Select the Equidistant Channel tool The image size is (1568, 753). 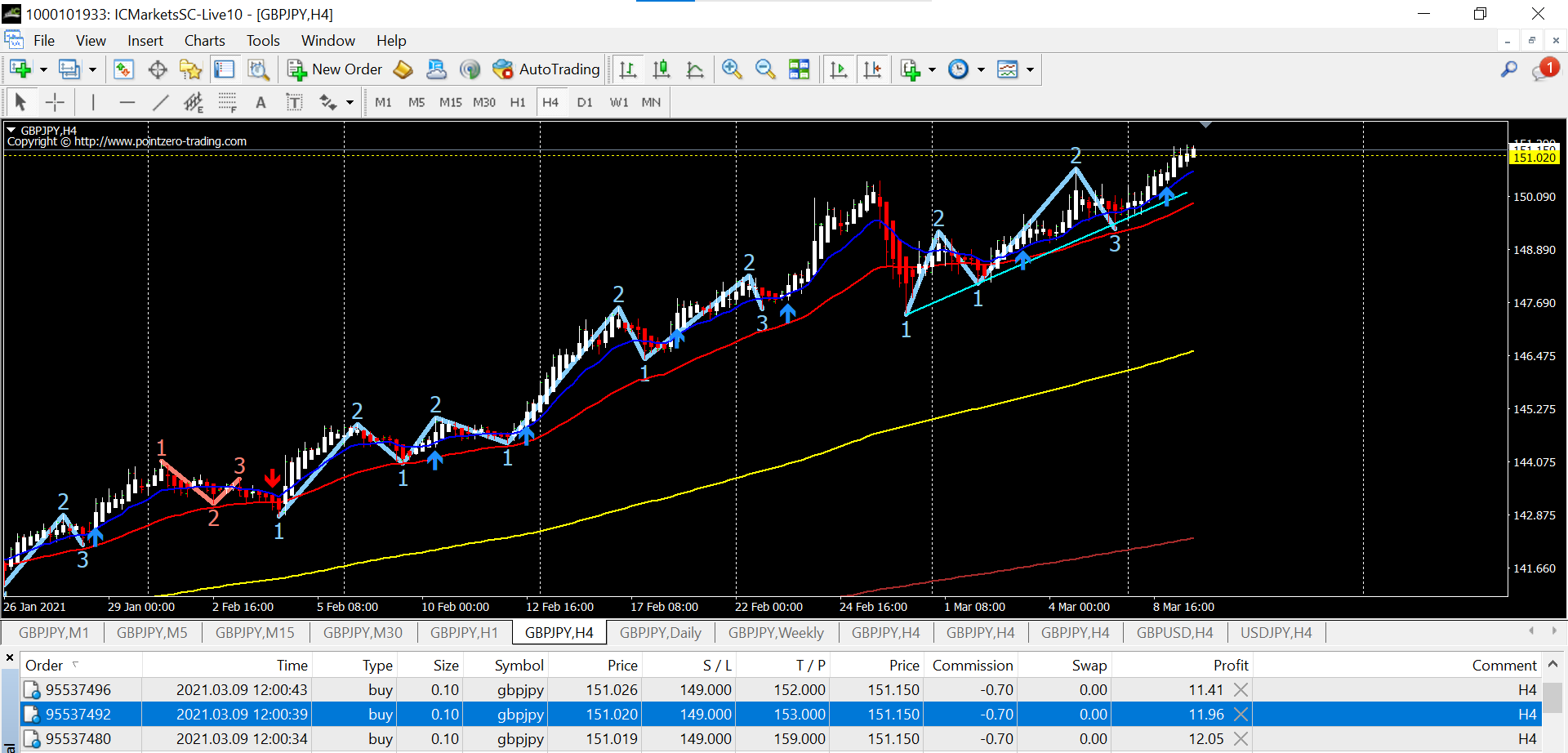pyautogui.click(x=194, y=102)
